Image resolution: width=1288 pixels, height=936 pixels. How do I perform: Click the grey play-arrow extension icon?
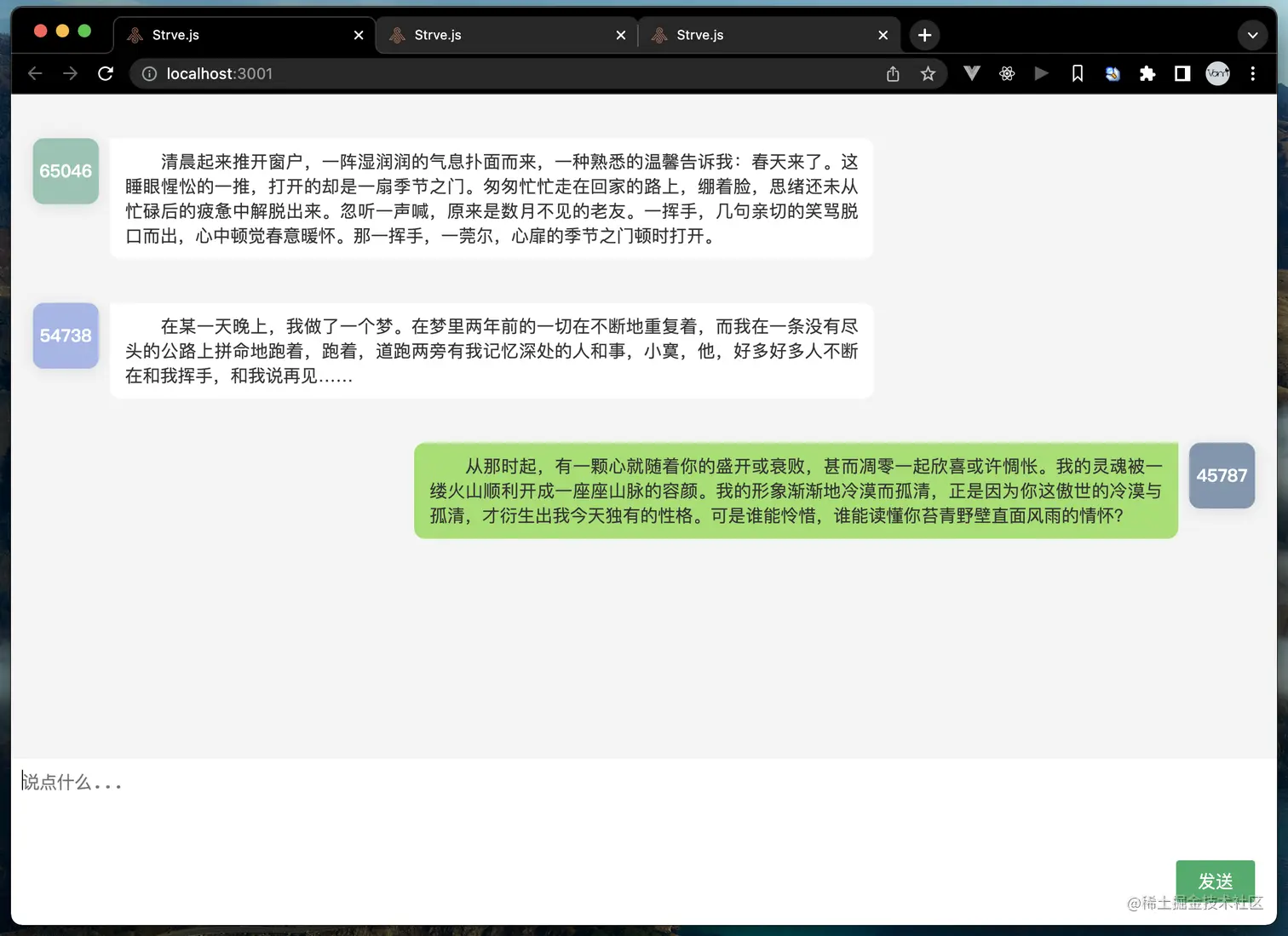tap(1041, 73)
